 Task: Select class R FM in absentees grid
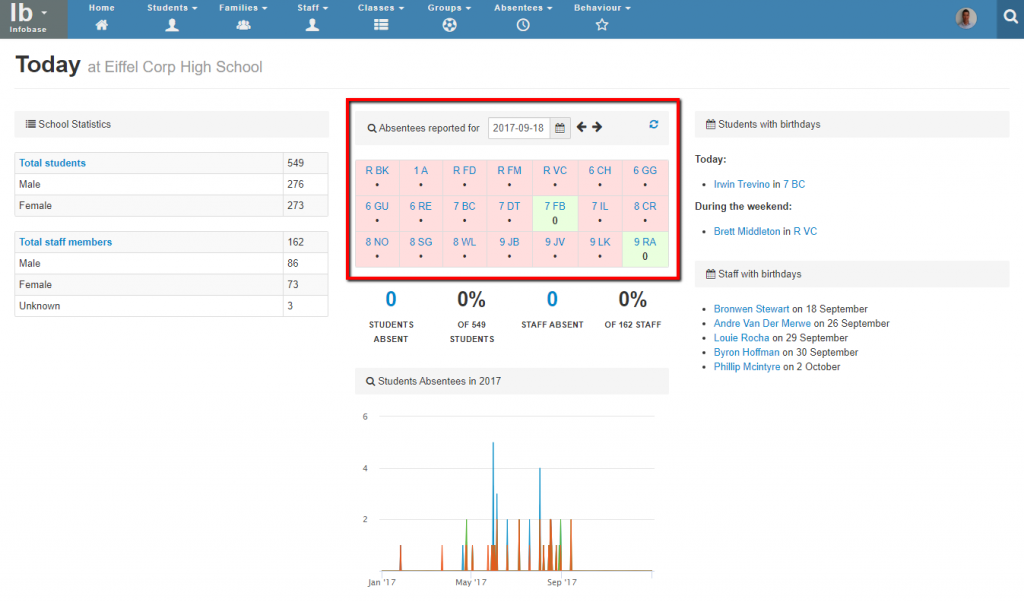[509, 170]
